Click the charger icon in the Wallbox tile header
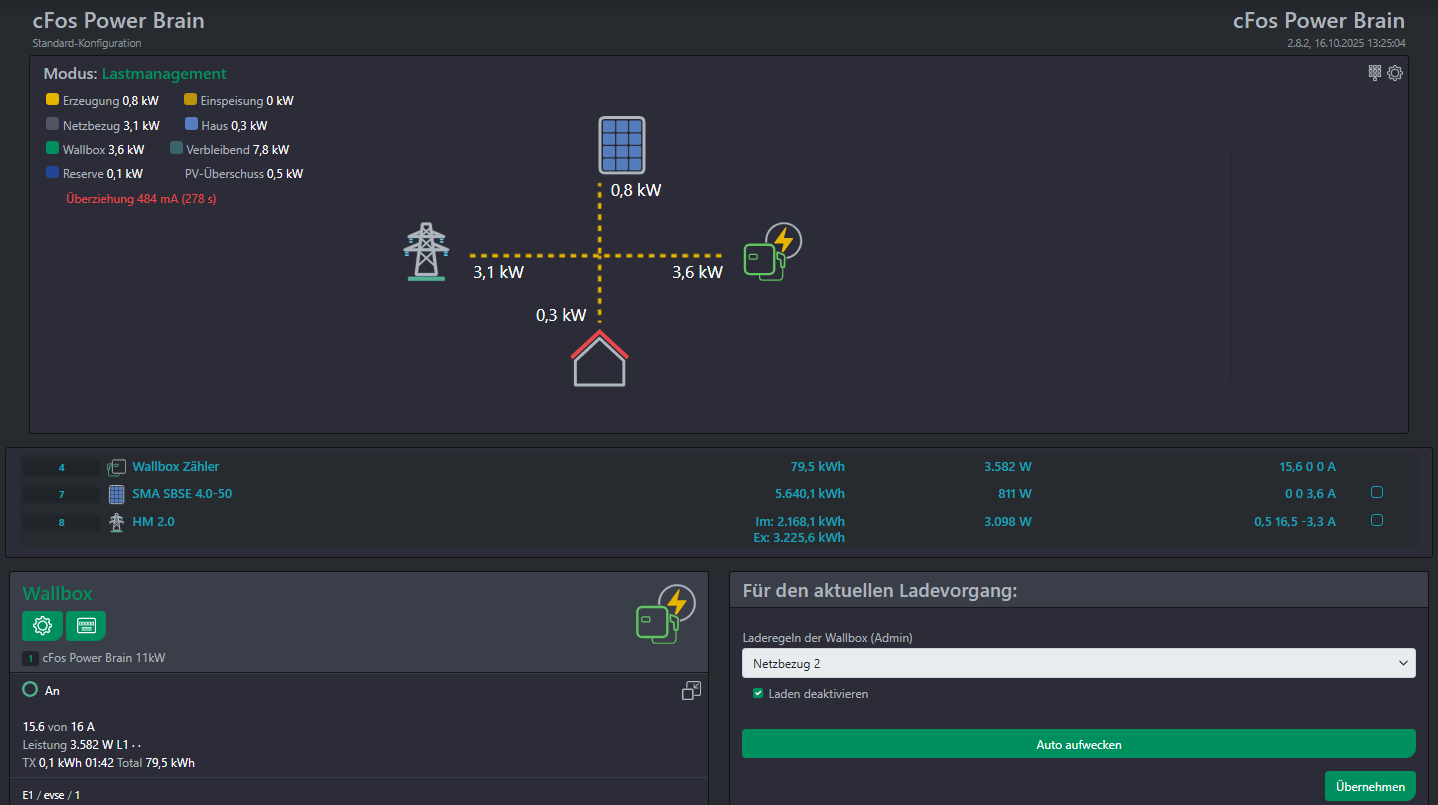Viewport: 1438px width, 805px height. tap(665, 614)
